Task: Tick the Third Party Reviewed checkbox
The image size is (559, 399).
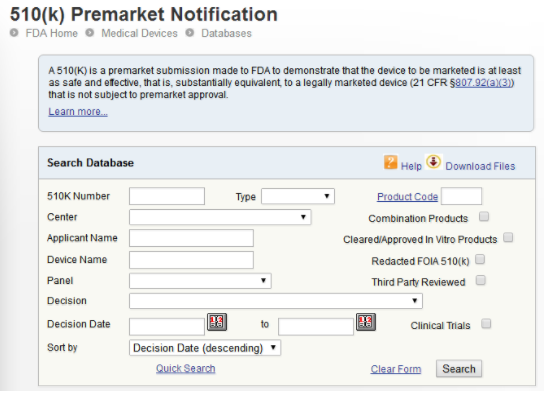Action: 480,280
